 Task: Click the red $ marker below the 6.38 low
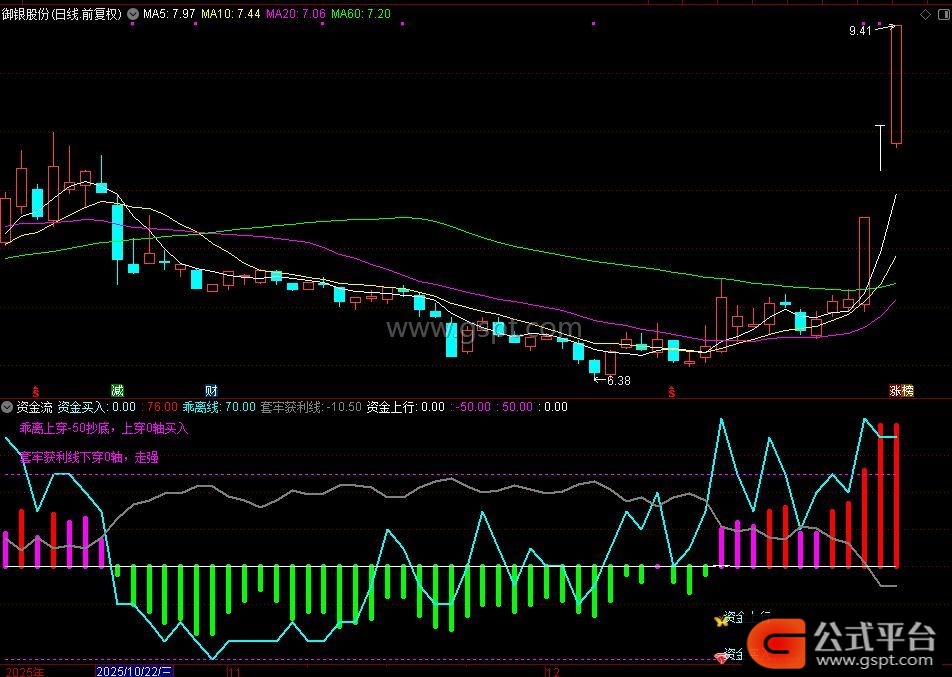[x=672, y=390]
